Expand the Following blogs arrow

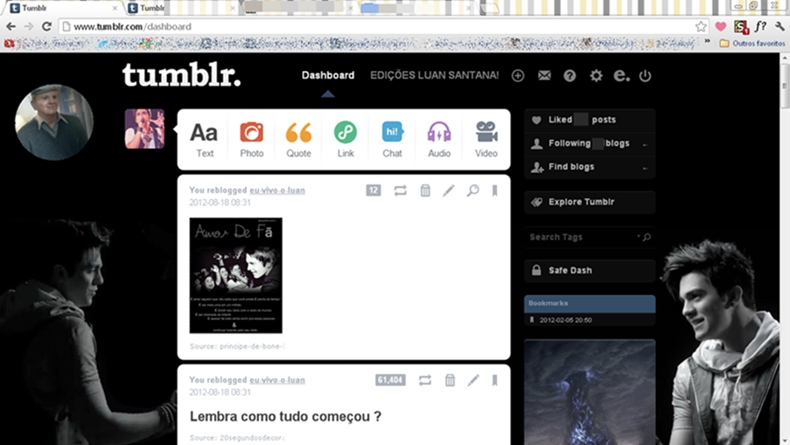(x=645, y=145)
